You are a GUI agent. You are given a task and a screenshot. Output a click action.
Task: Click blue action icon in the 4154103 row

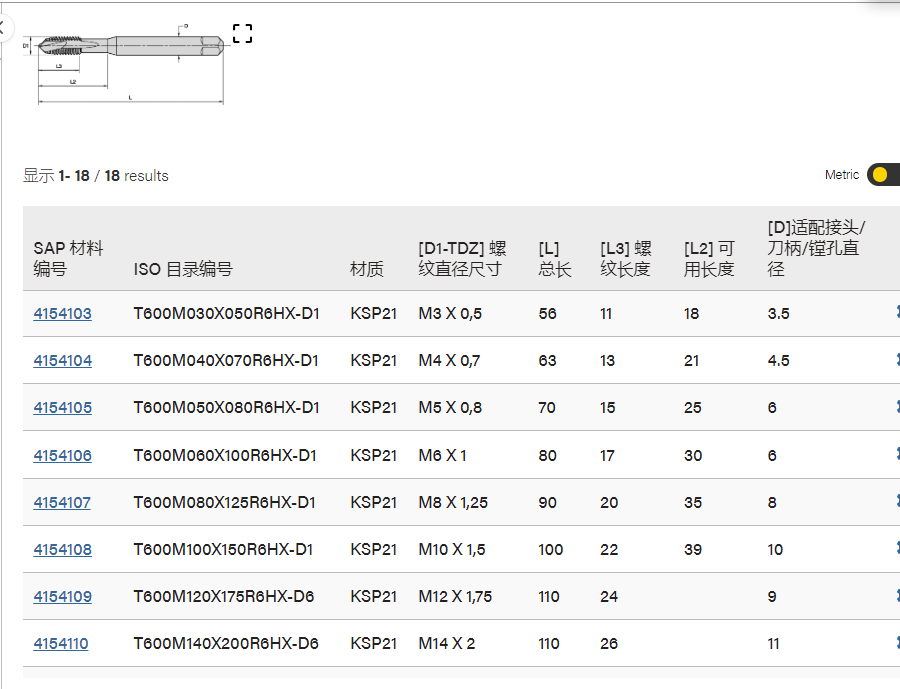coord(896,313)
